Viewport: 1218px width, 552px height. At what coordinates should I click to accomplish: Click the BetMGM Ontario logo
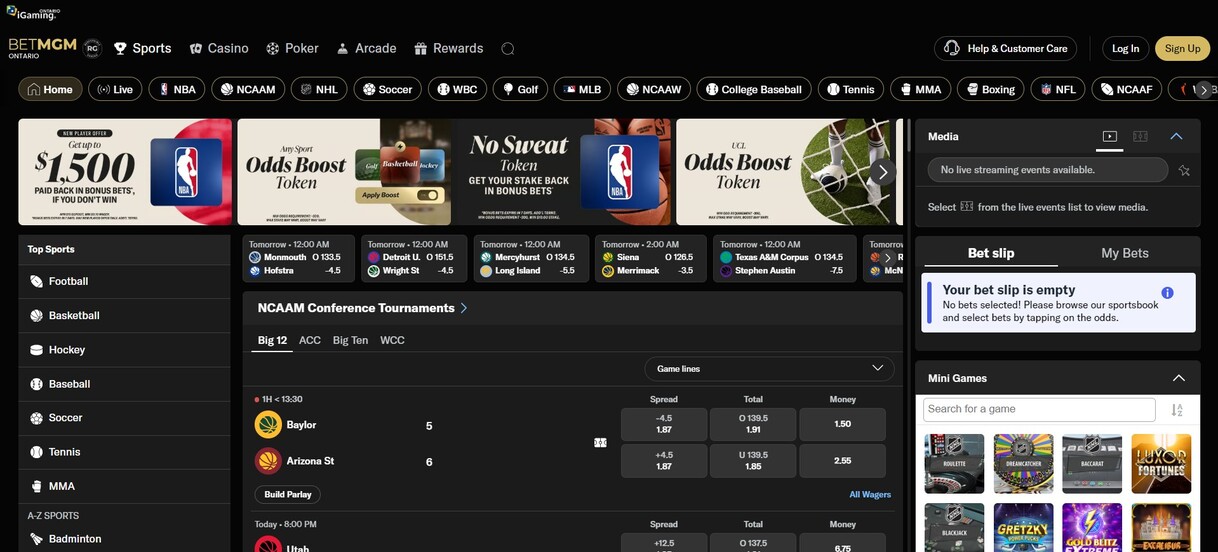point(42,48)
